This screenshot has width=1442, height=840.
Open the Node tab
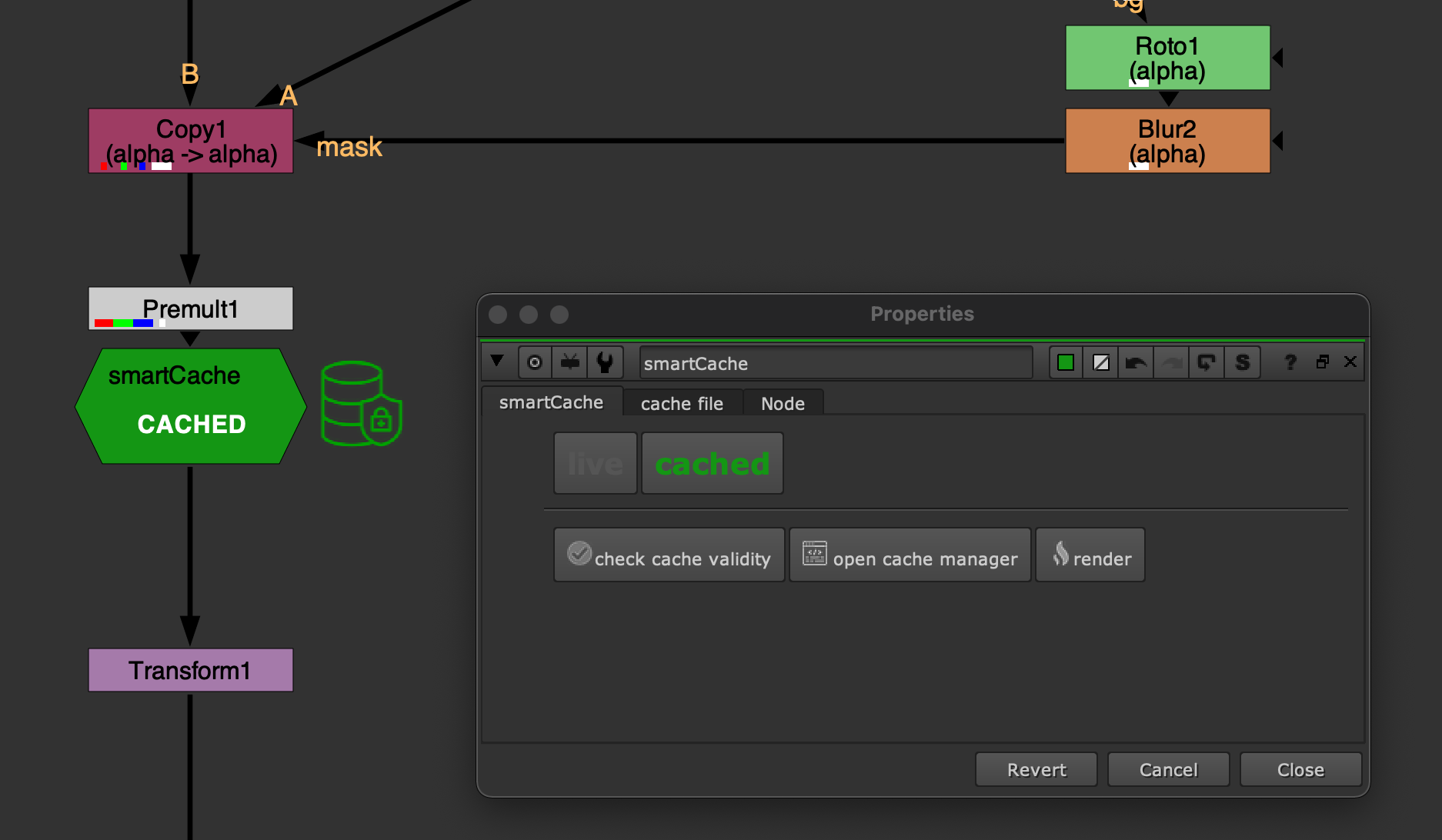[x=783, y=403]
